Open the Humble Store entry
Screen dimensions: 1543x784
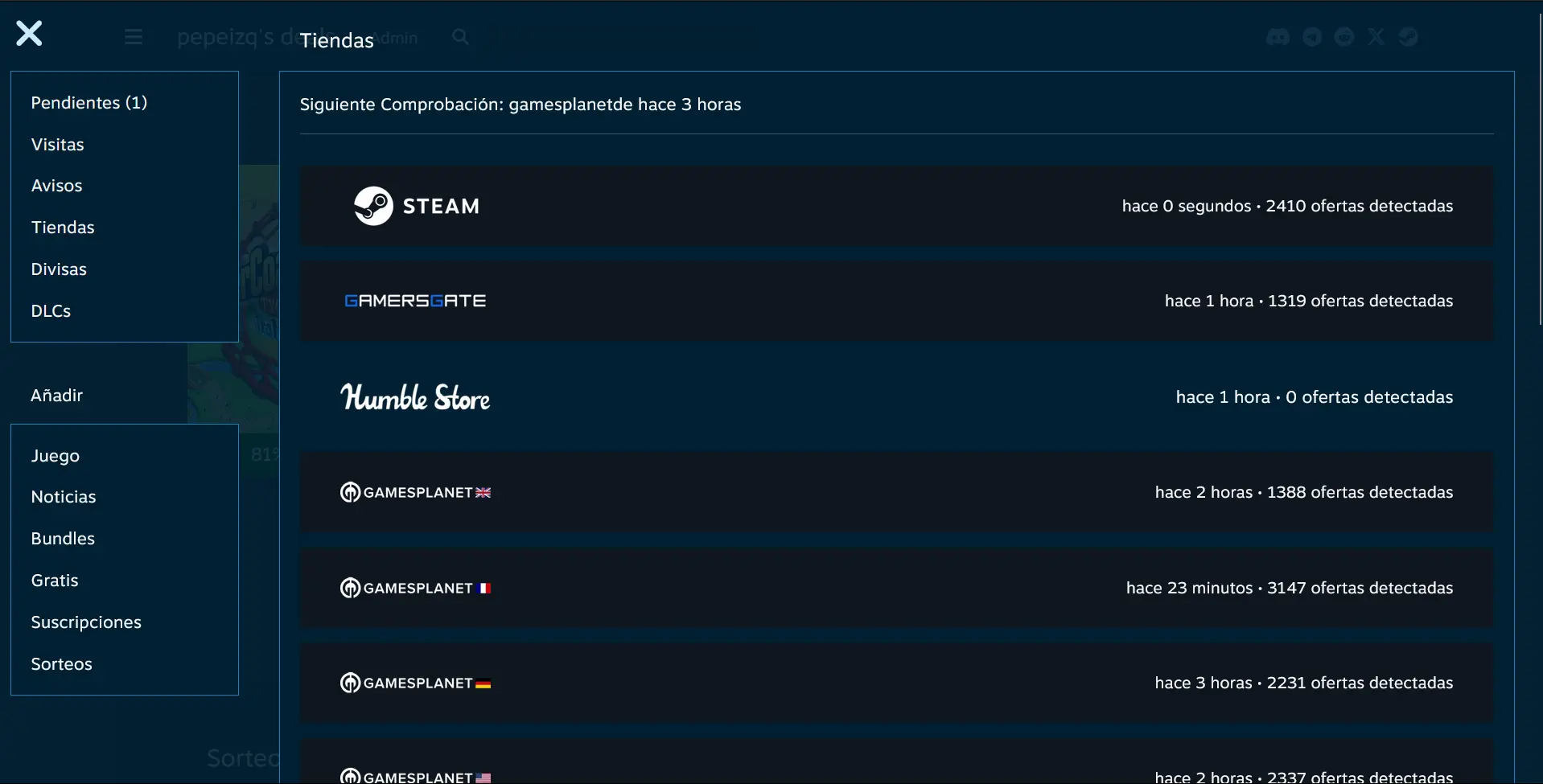415,397
